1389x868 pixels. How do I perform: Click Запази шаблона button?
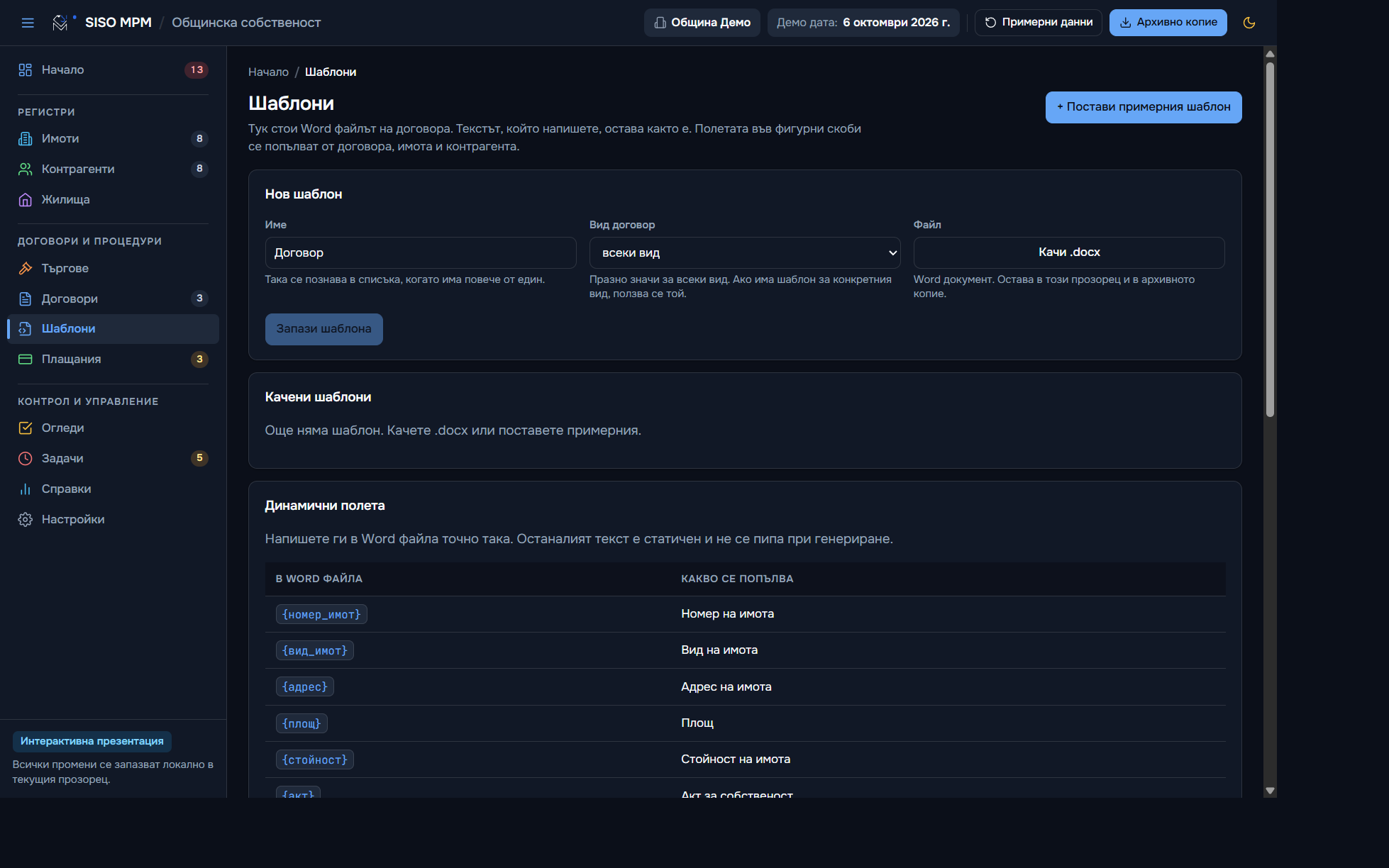click(x=323, y=329)
